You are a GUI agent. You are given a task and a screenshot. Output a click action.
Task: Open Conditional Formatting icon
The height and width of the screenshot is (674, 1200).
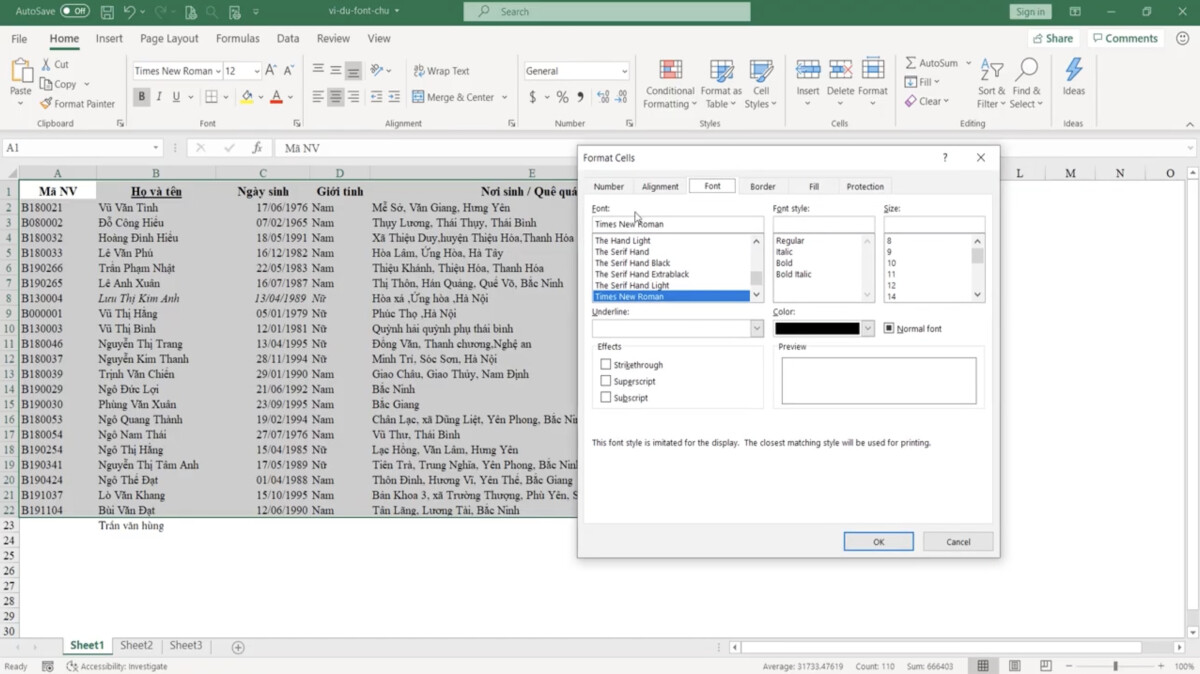671,70
